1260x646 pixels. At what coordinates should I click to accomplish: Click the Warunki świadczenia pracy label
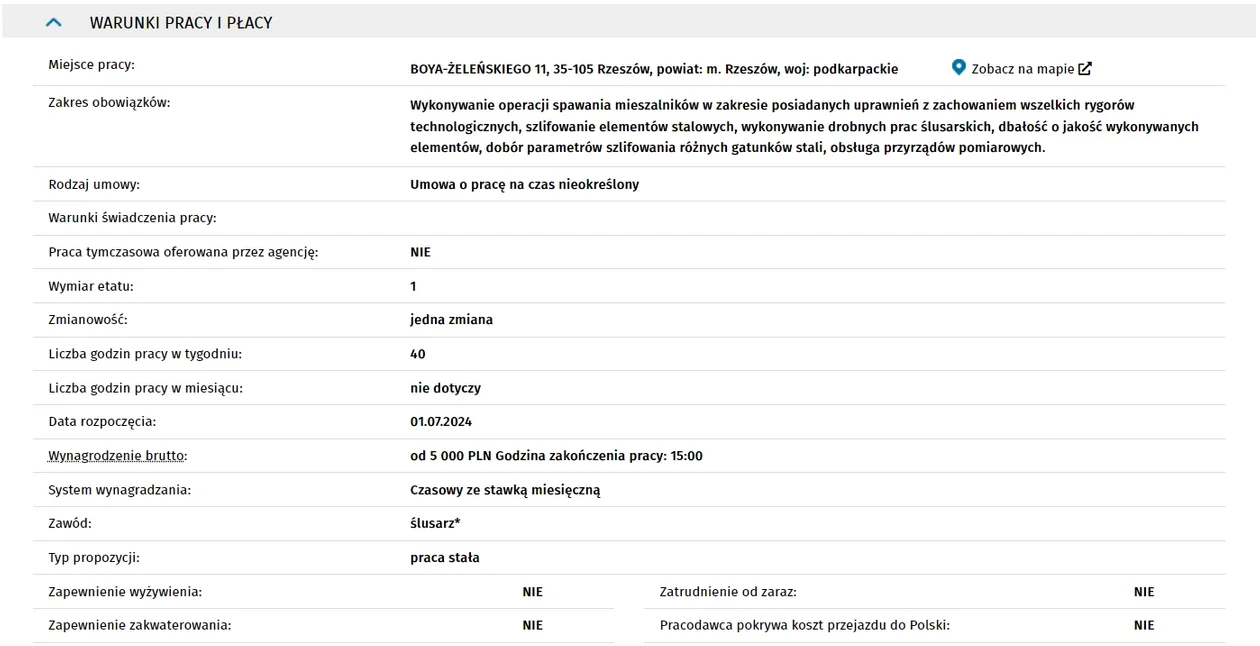click(x=132, y=218)
